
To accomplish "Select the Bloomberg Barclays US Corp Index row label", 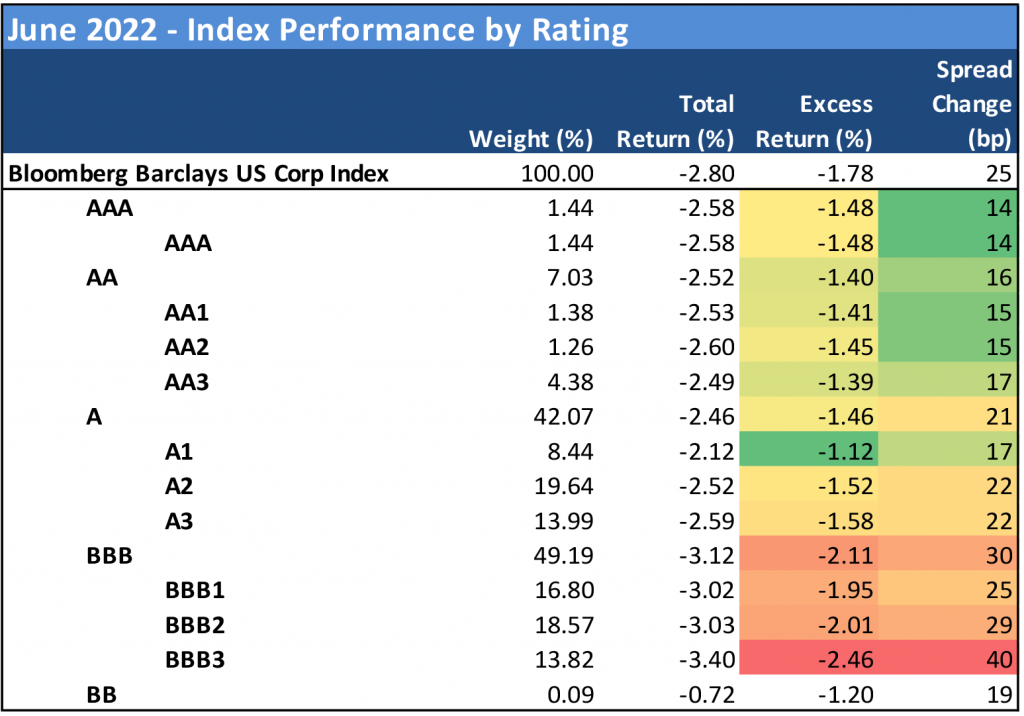I will [199, 174].
